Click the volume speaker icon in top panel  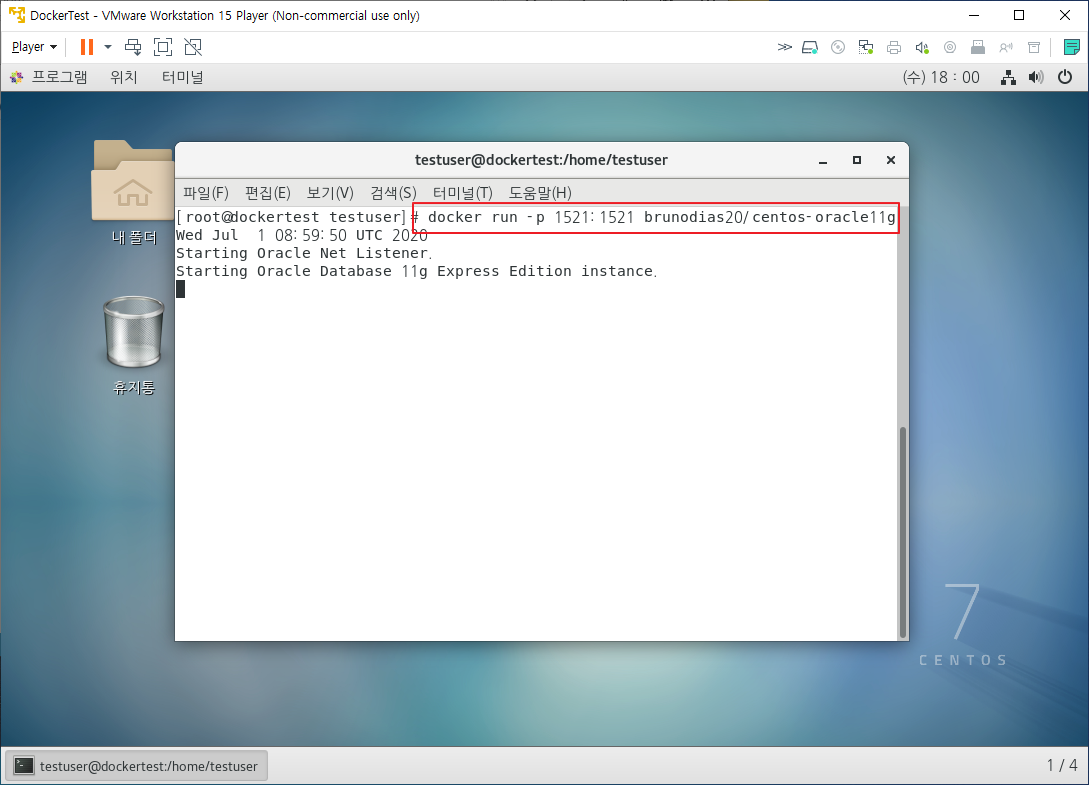click(x=1036, y=77)
